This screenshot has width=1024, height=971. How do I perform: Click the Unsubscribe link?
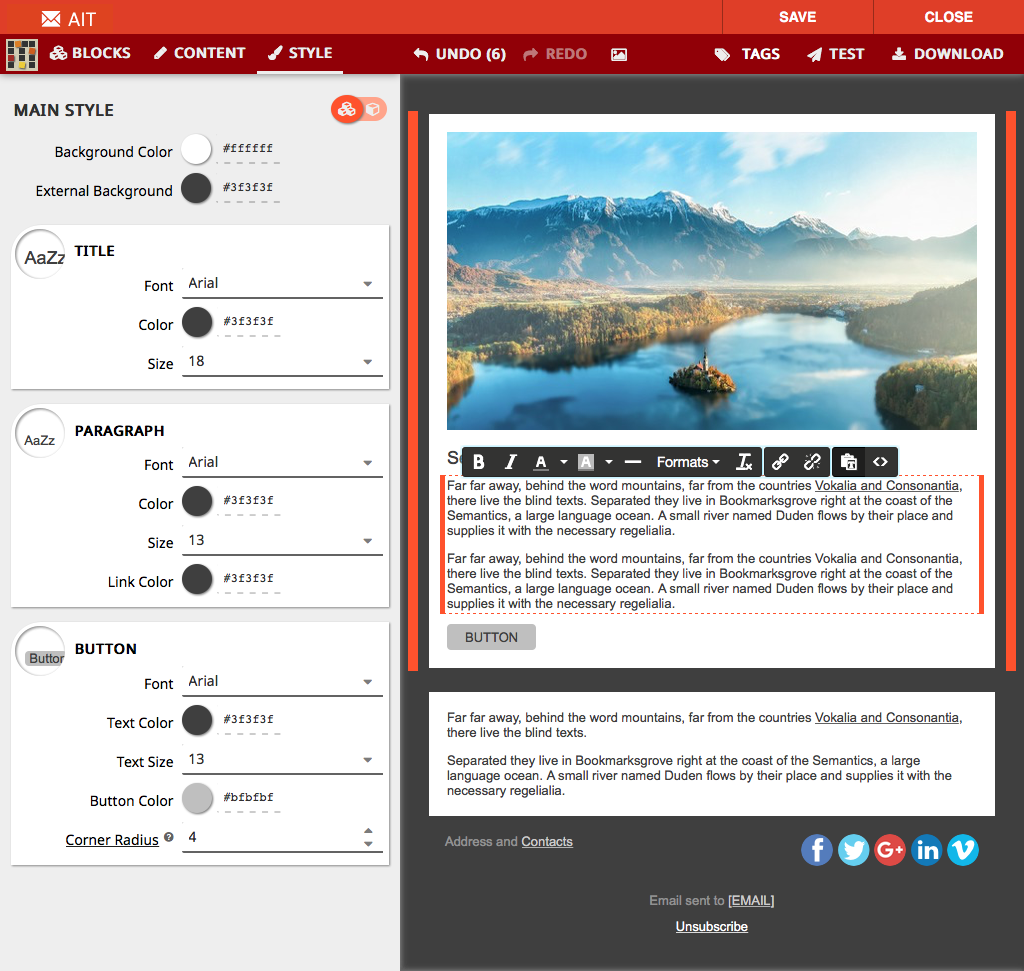coord(711,927)
